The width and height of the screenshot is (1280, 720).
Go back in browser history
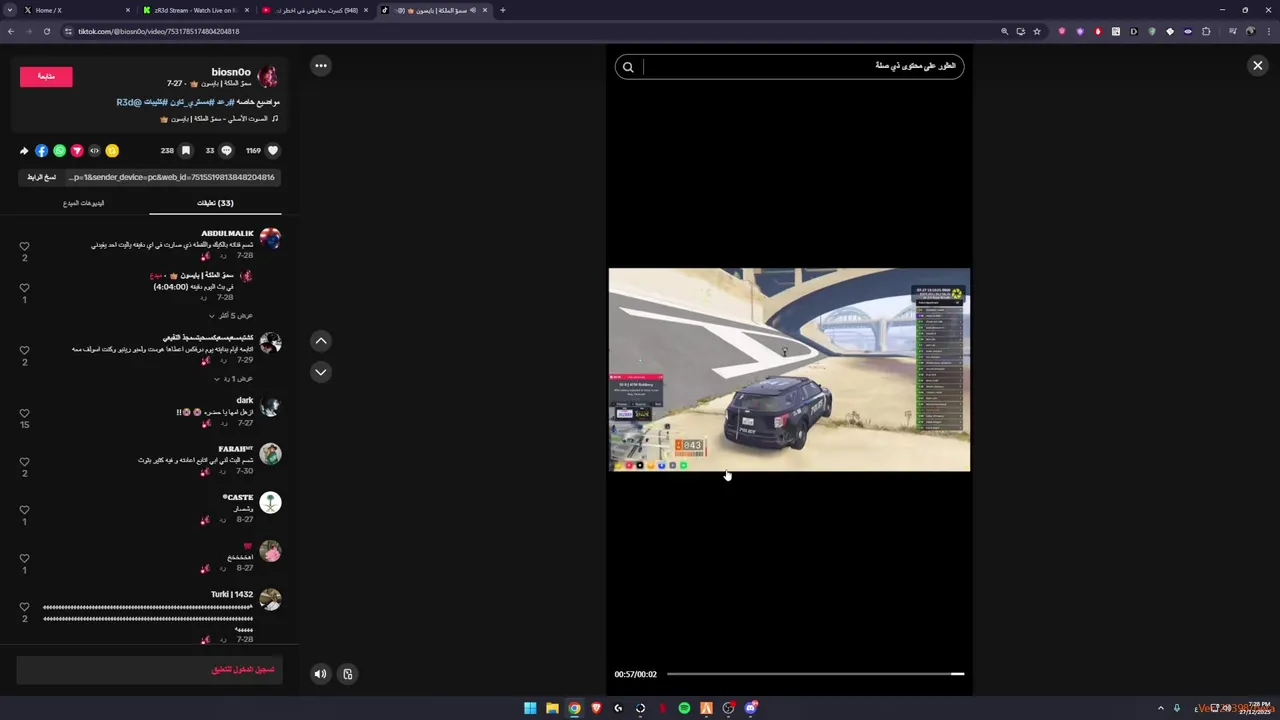[x=11, y=31]
